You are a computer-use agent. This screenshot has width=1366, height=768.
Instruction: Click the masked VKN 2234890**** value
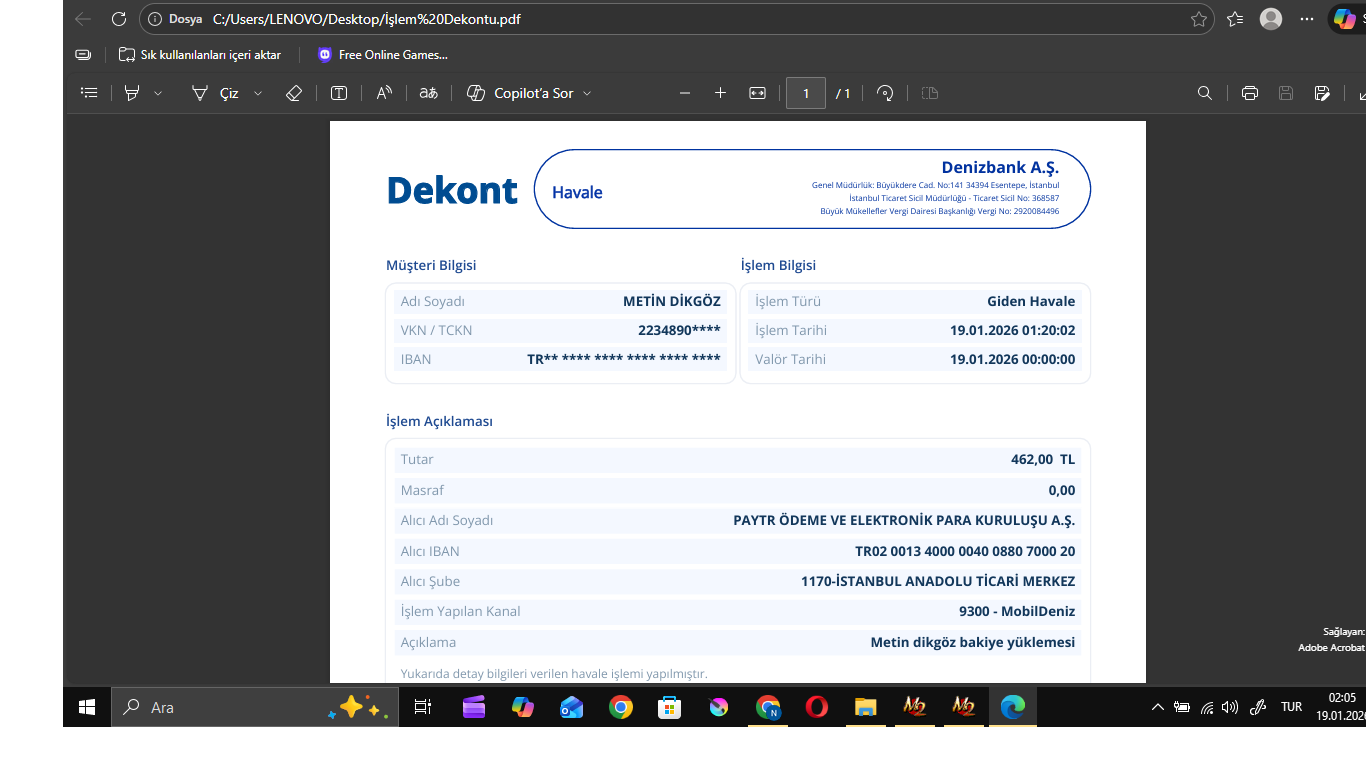pos(679,330)
